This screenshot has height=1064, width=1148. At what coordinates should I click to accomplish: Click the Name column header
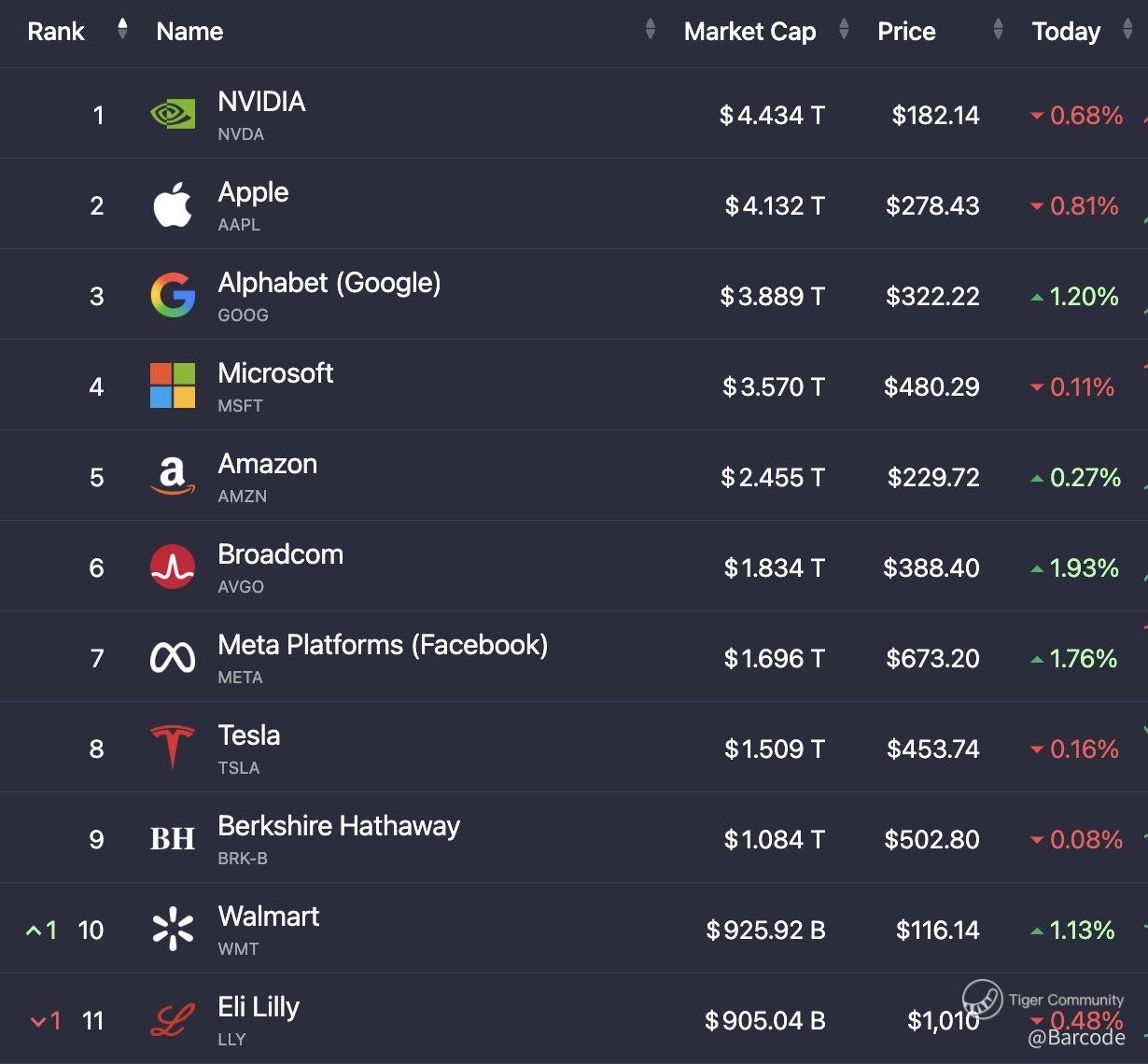(189, 32)
